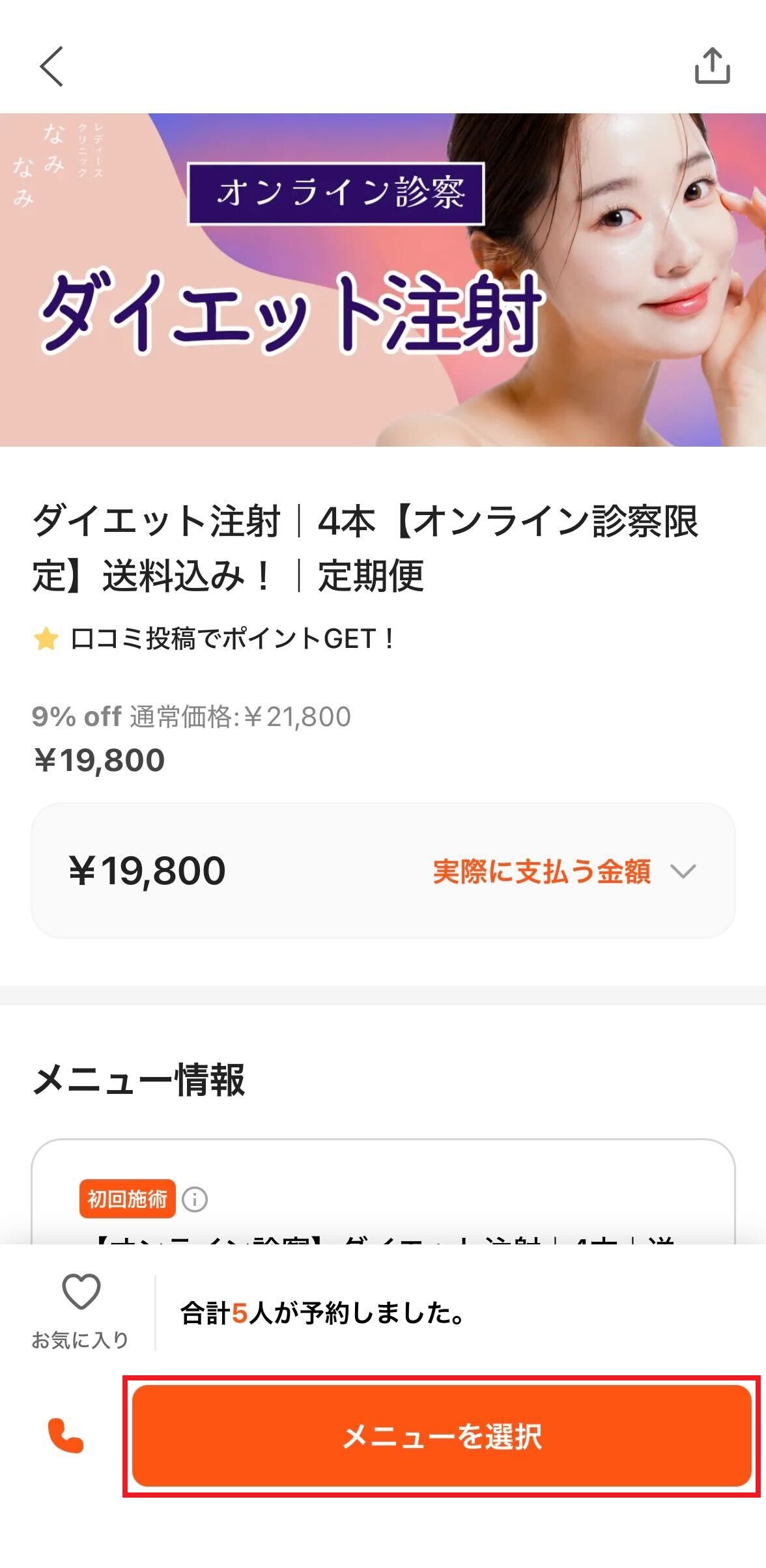
Task: Expand the chevron next to 実際に支払う金額
Action: [x=683, y=871]
